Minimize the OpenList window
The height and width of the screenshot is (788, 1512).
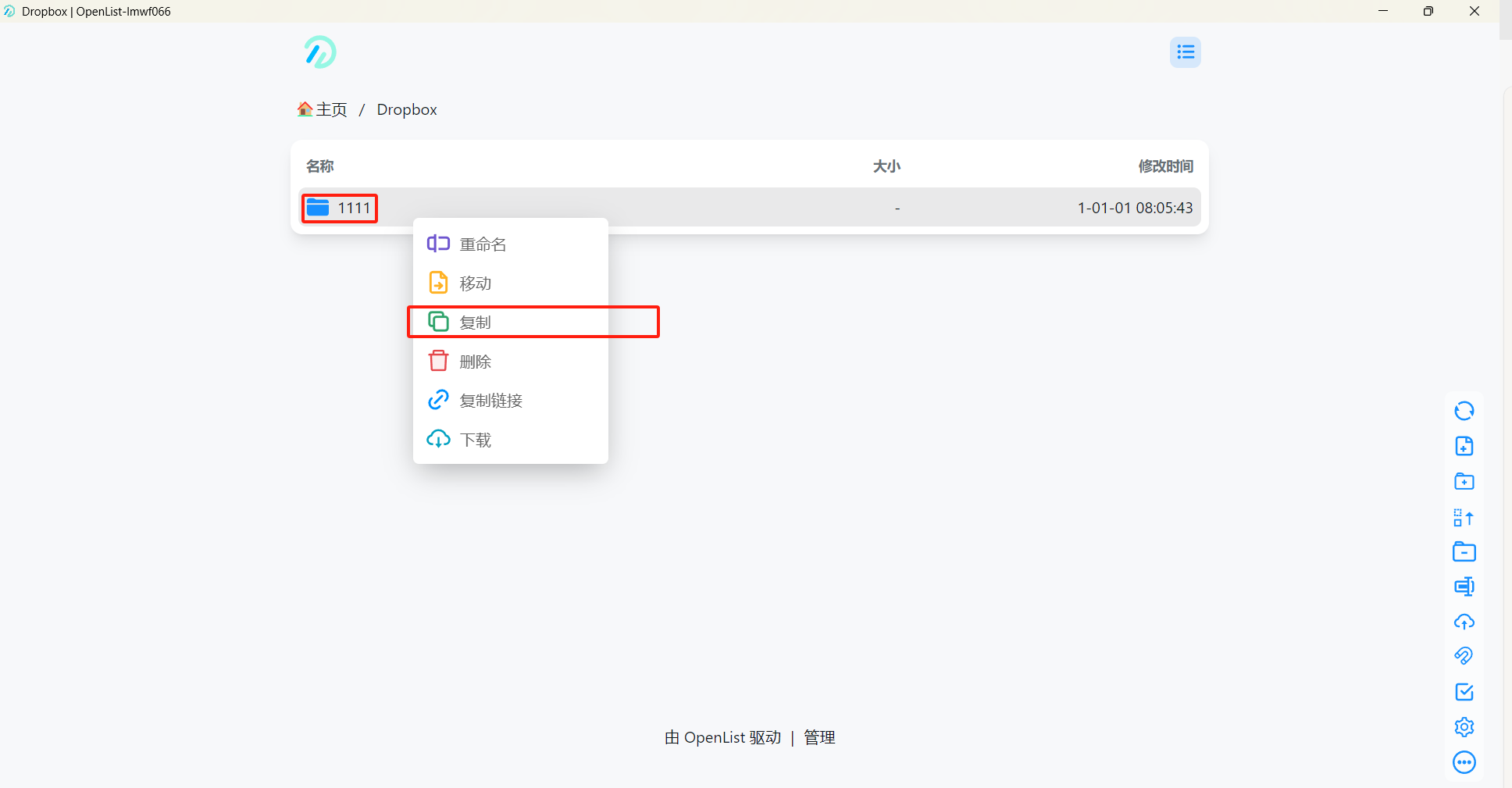click(1383, 11)
